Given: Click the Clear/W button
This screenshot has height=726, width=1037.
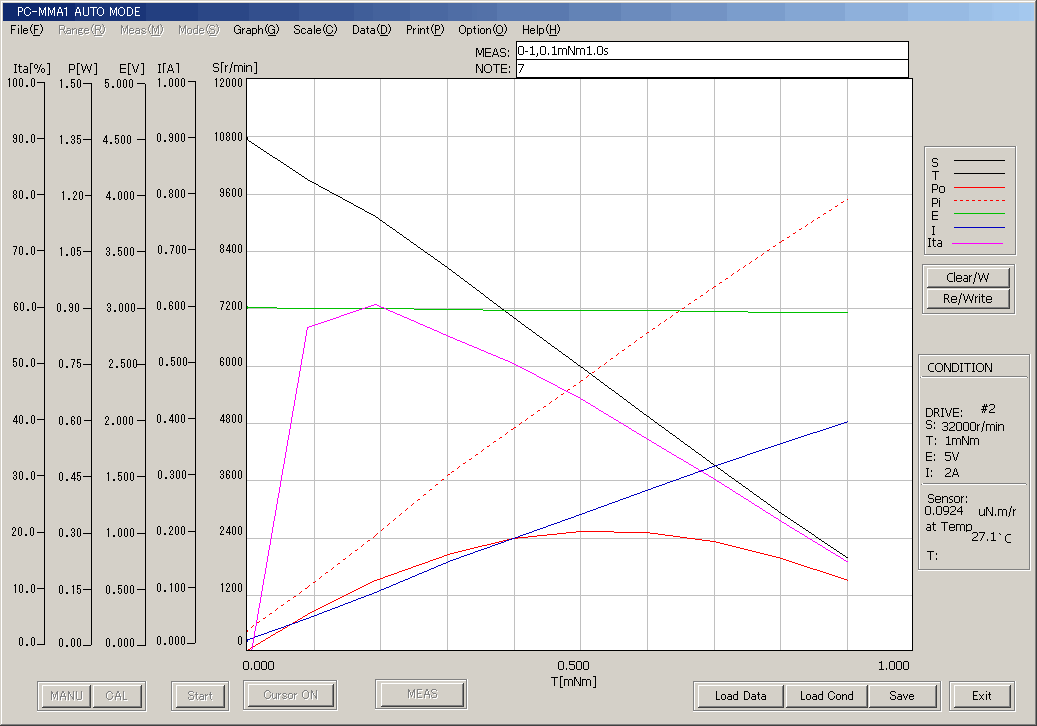Looking at the screenshot, I should point(968,277).
